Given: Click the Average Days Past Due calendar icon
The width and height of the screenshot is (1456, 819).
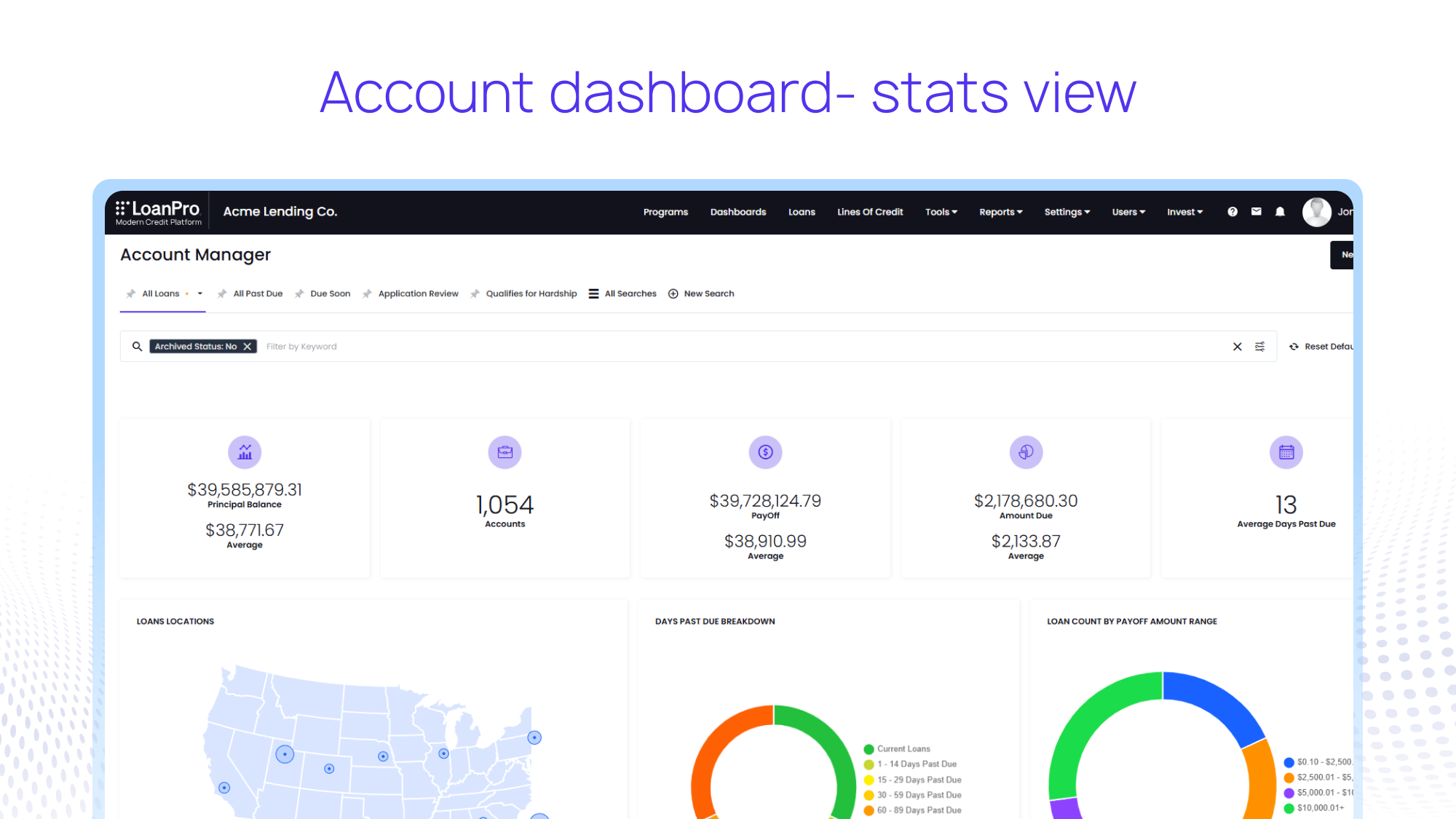Looking at the screenshot, I should tap(1286, 452).
